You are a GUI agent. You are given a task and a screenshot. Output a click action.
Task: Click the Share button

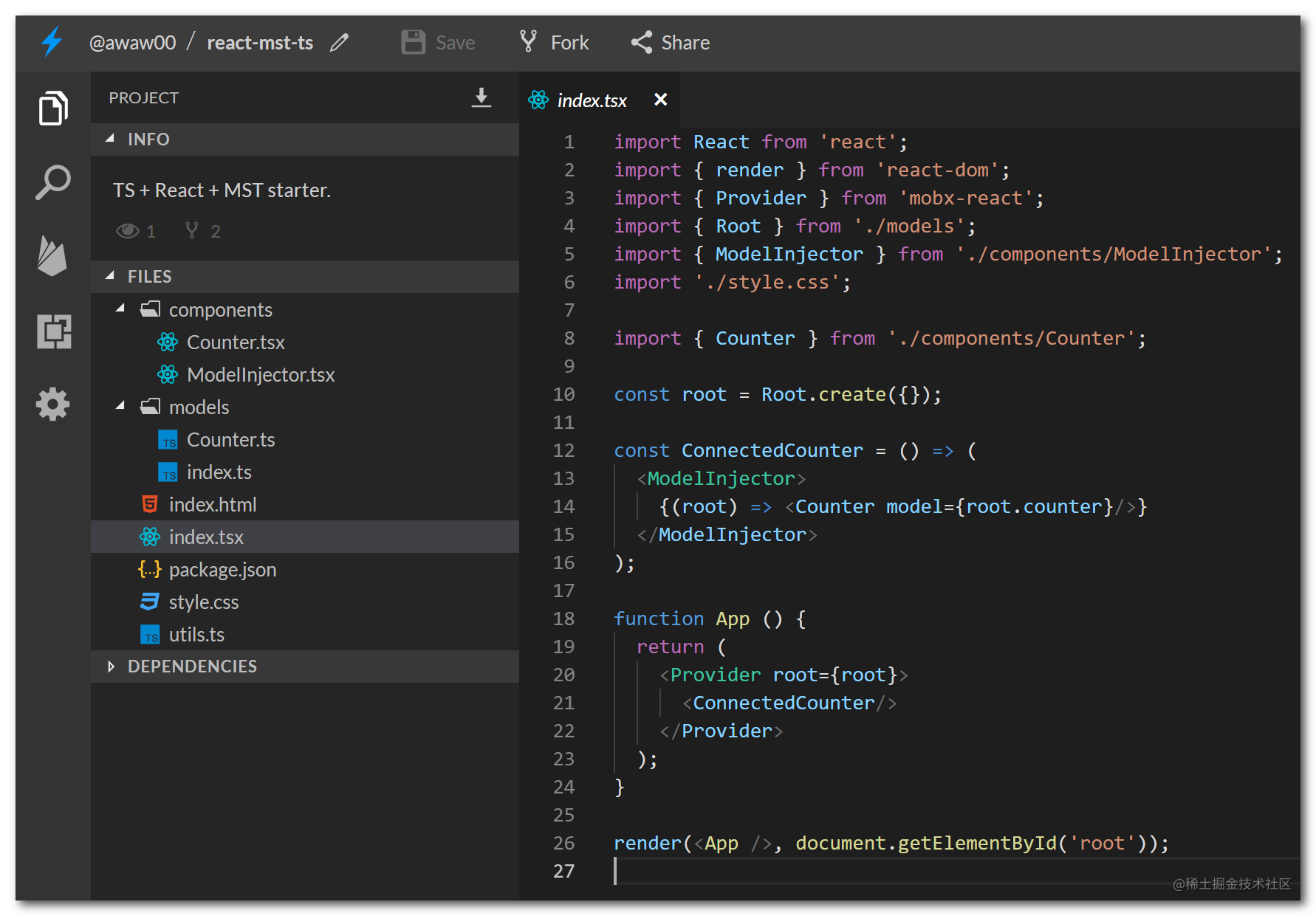point(671,43)
